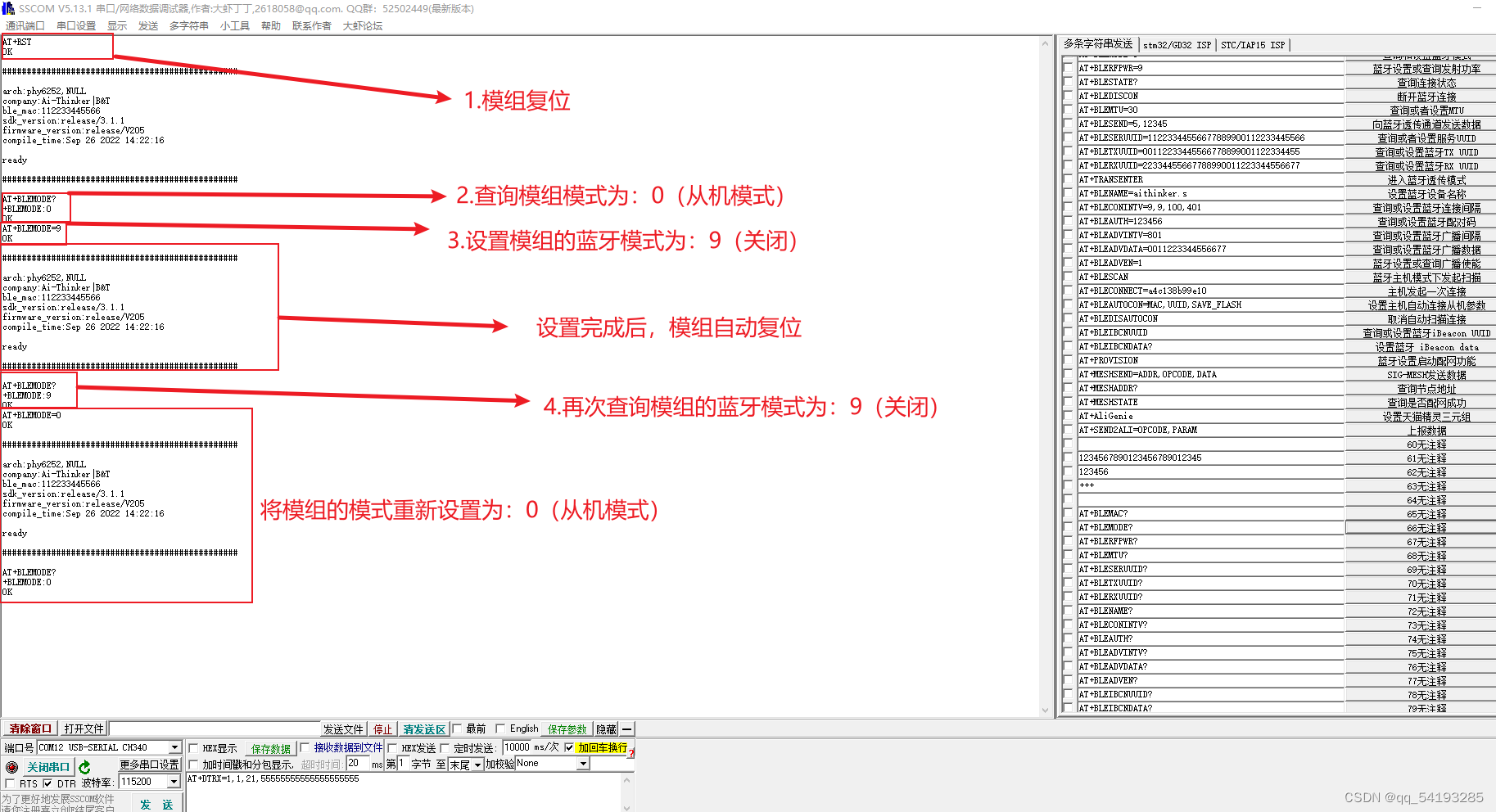Click the 10000 ms timed interval field
This screenshot has width=1496, height=812.
(517, 747)
